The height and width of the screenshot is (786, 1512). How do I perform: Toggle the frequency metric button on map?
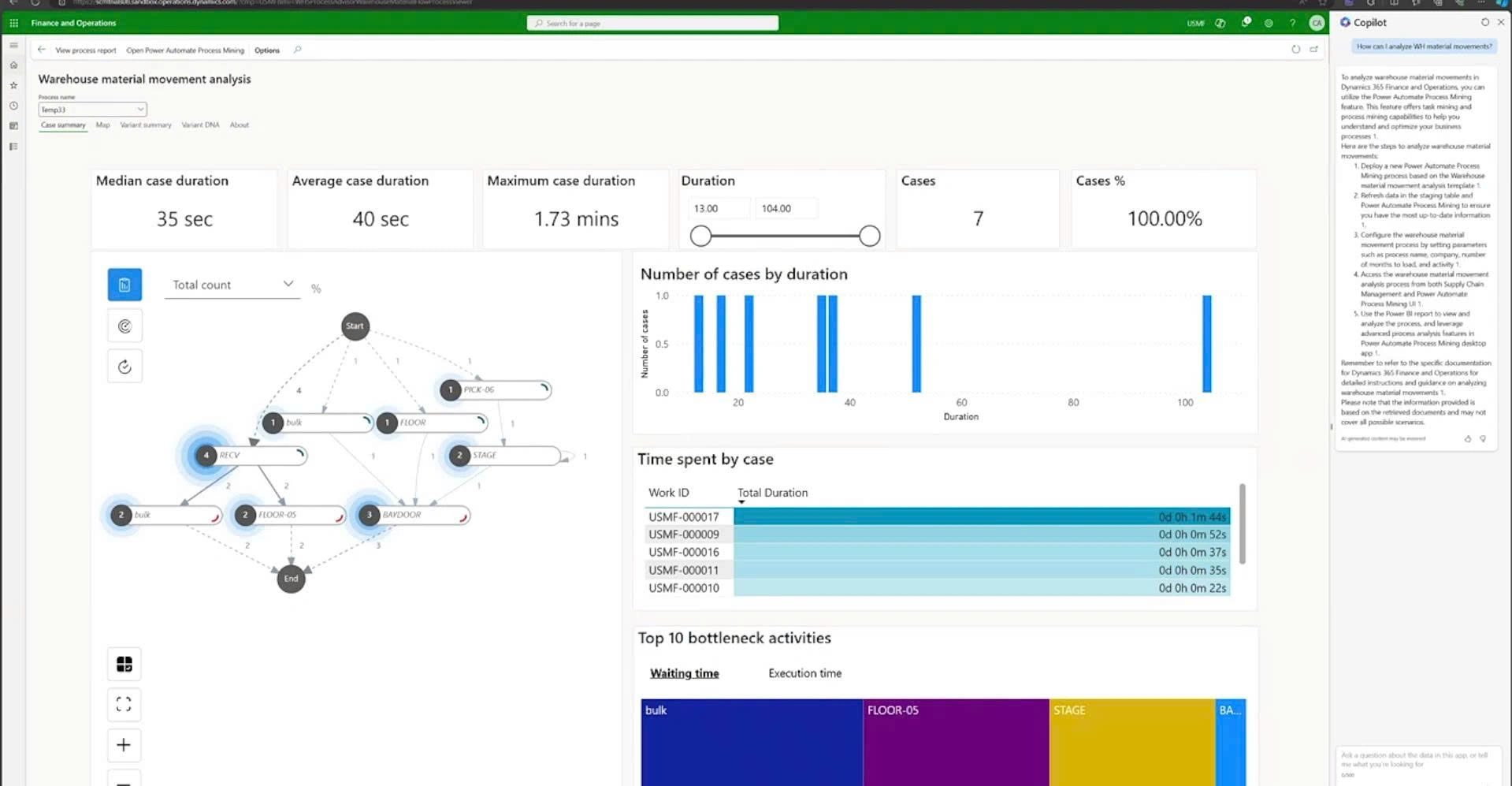[x=124, y=285]
